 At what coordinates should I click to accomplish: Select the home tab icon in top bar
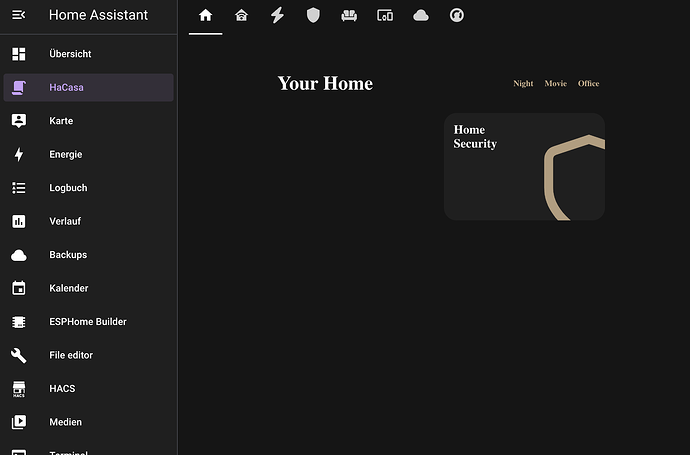tap(206, 15)
